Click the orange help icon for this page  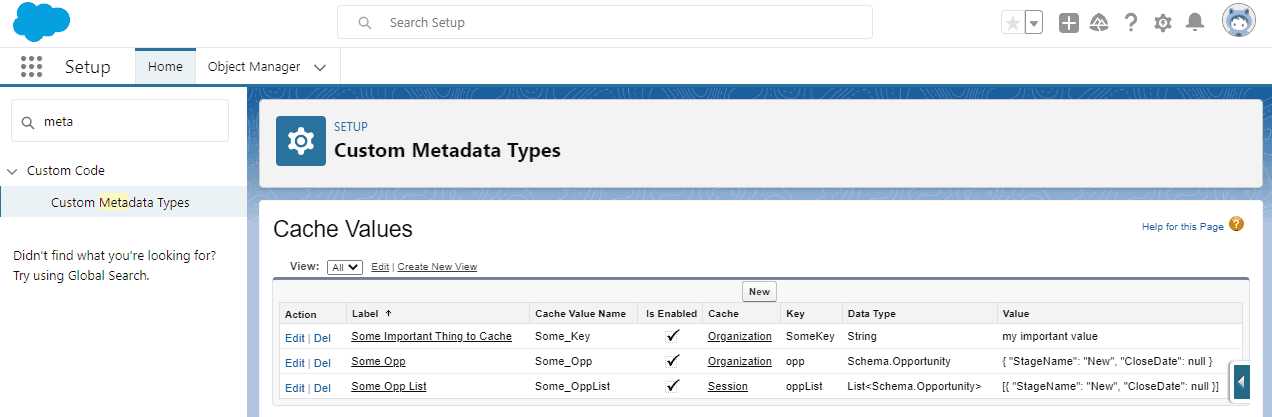tap(1237, 225)
